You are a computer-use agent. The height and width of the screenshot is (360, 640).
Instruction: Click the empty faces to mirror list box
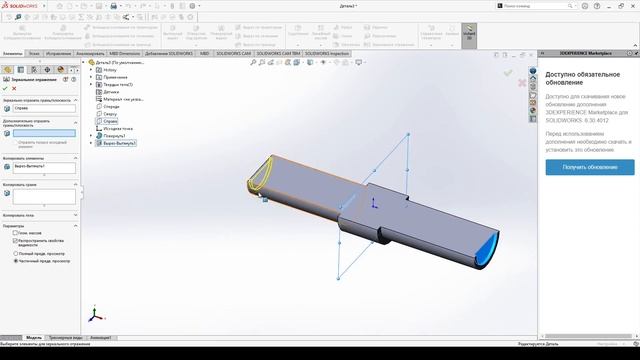coord(44,197)
